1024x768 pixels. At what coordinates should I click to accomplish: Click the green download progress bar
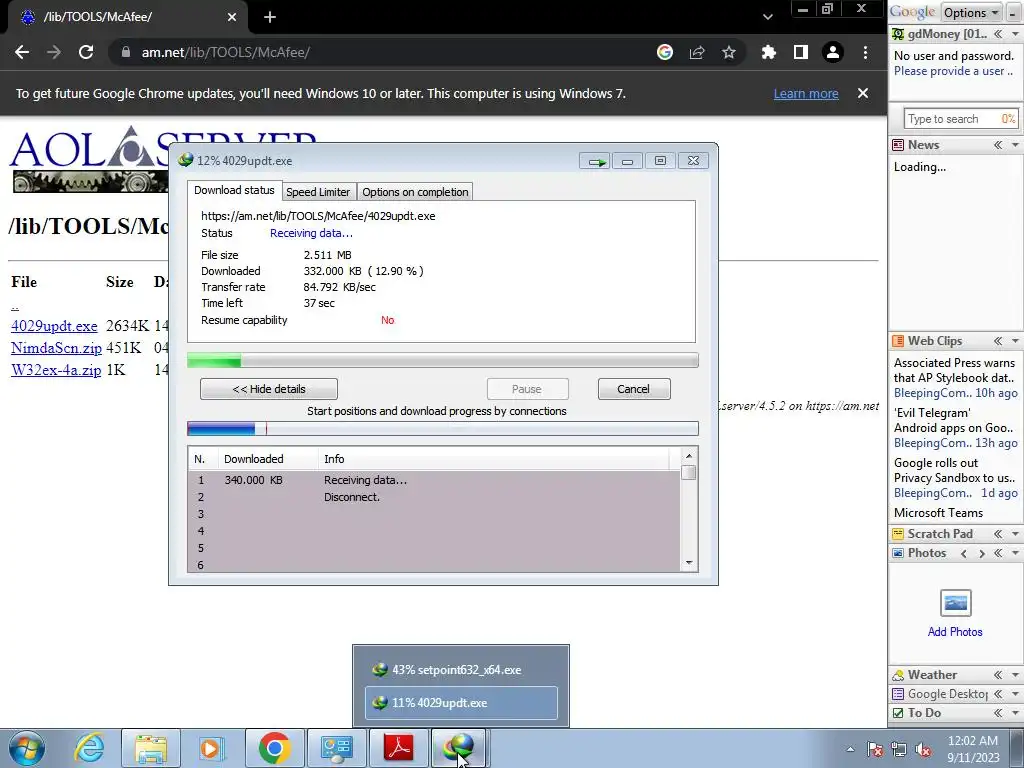click(x=443, y=360)
